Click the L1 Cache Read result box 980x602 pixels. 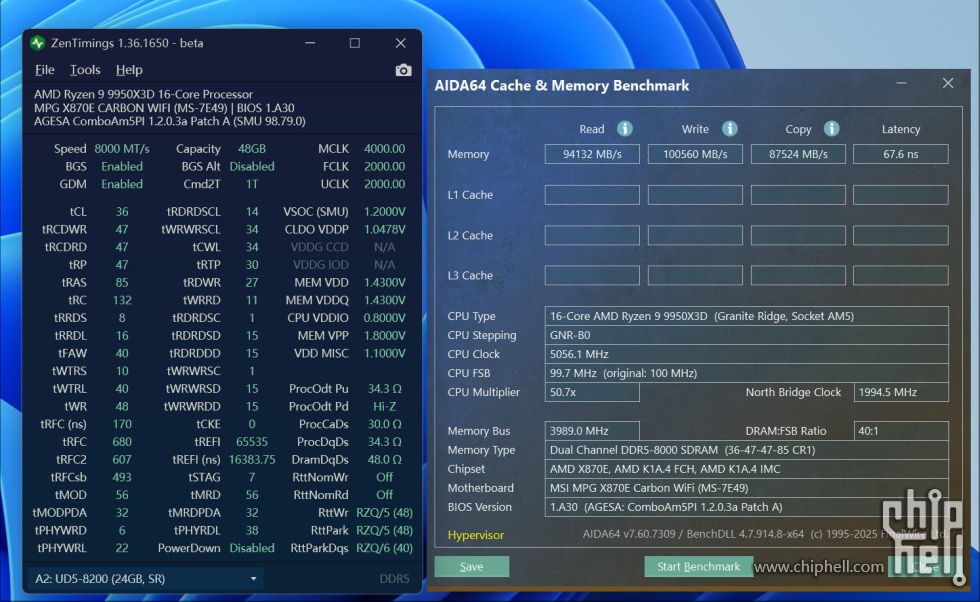(x=592, y=195)
